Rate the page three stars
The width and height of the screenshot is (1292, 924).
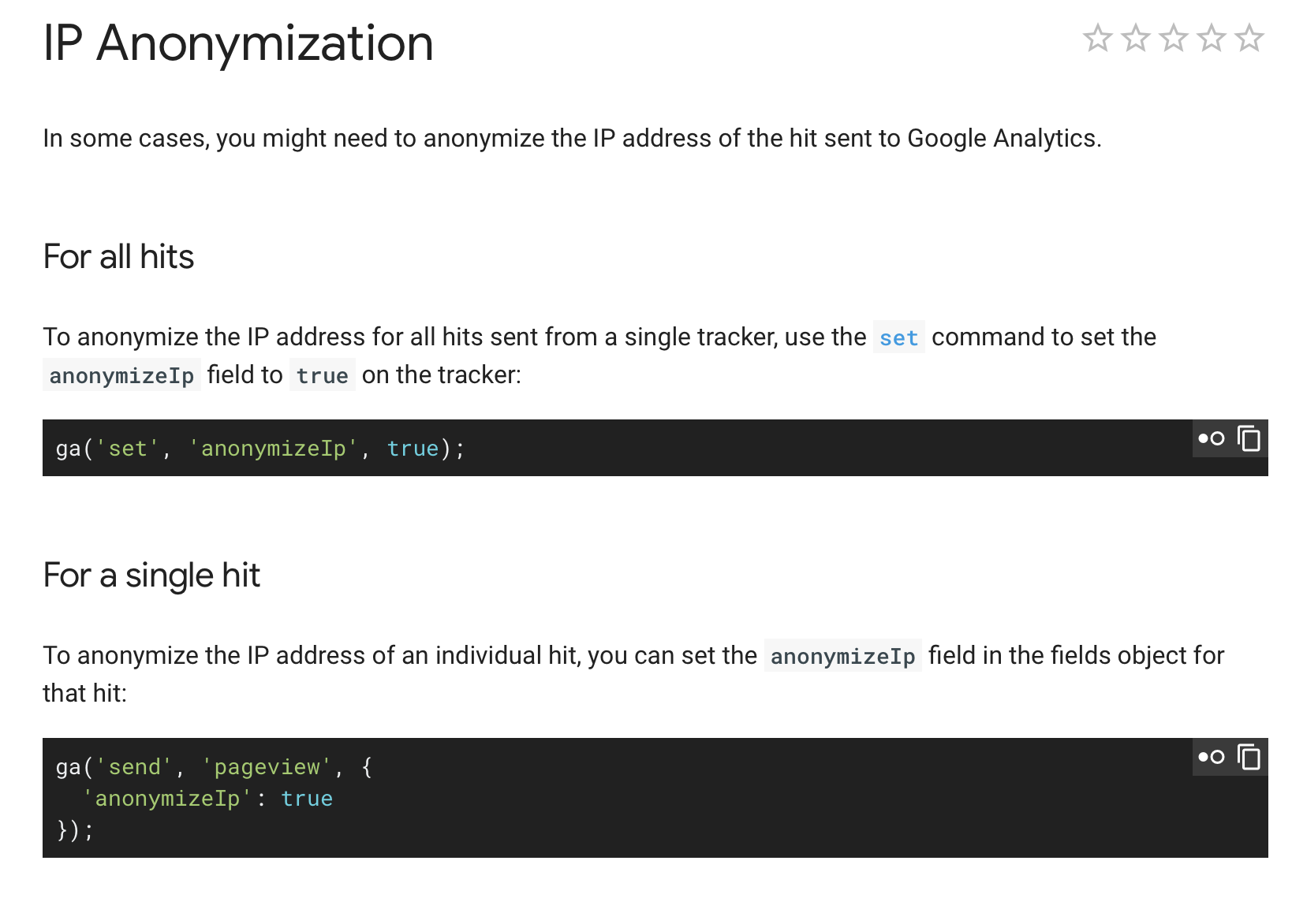(1173, 38)
